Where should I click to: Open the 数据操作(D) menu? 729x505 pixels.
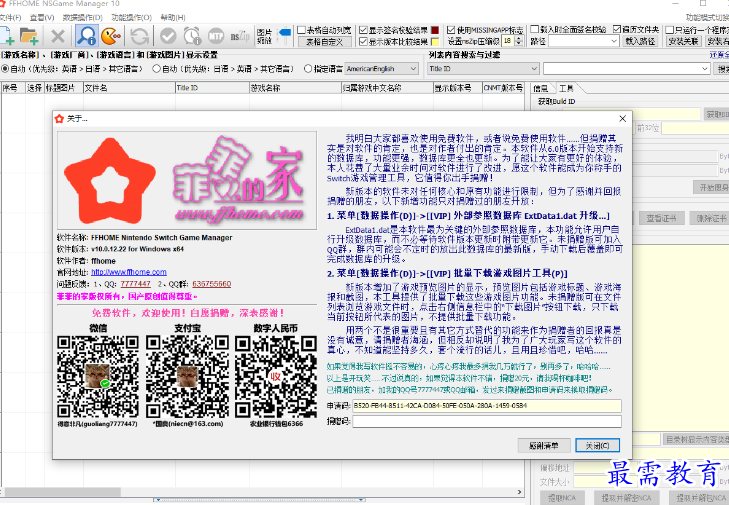pos(83,18)
